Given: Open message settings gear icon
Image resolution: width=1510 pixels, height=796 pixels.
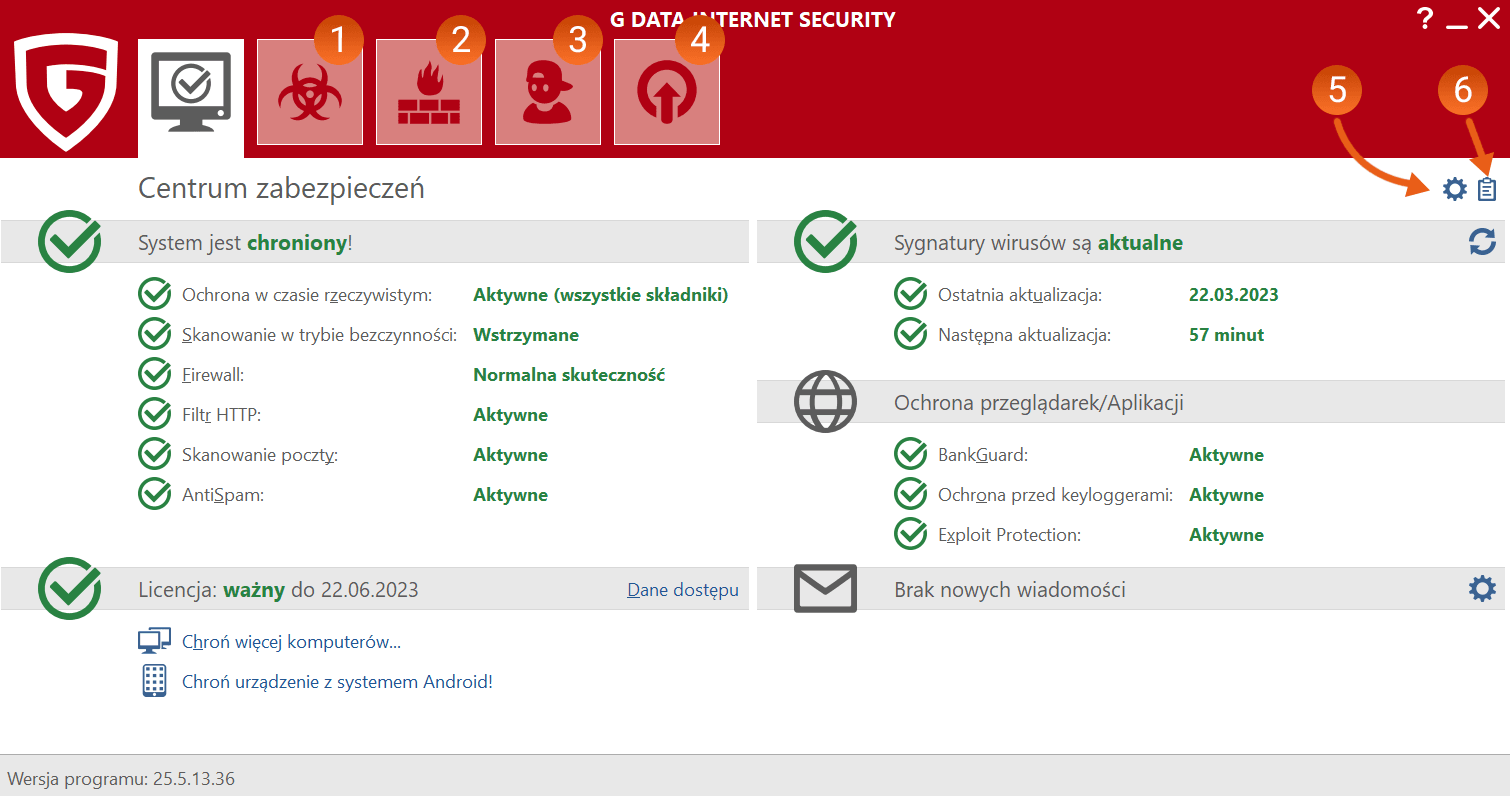Looking at the screenshot, I should 1482,589.
